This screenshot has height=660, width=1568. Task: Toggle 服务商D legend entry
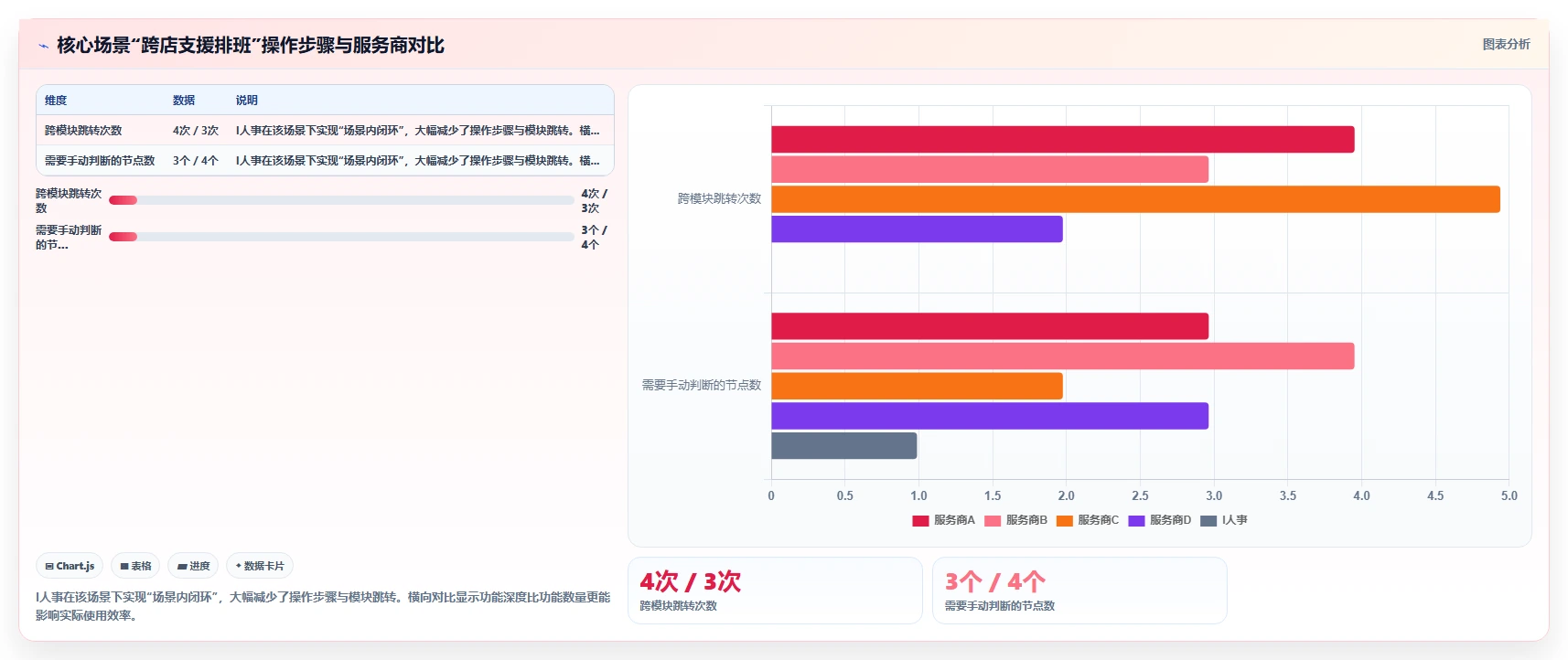tap(1160, 520)
